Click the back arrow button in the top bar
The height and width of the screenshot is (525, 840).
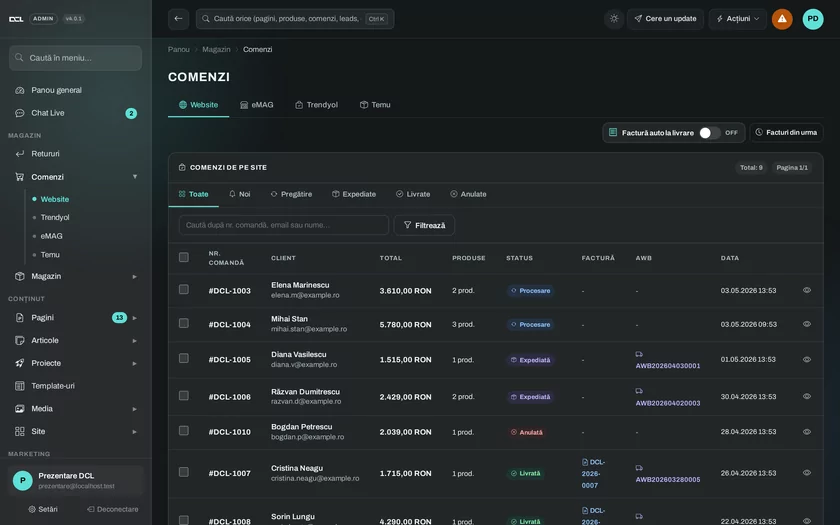tap(178, 19)
